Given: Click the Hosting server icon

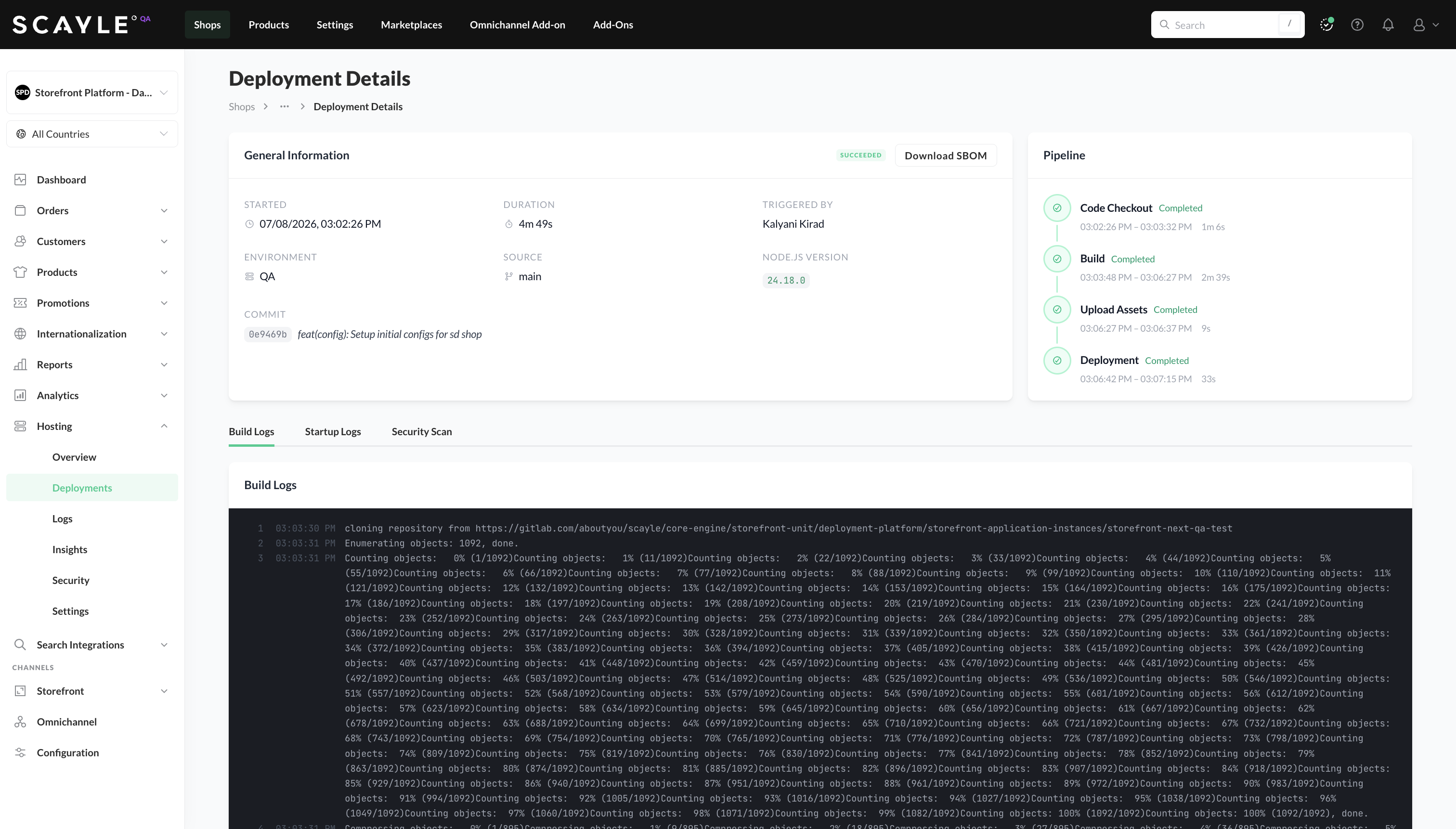Looking at the screenshot, I should click(x=21, y=425).
